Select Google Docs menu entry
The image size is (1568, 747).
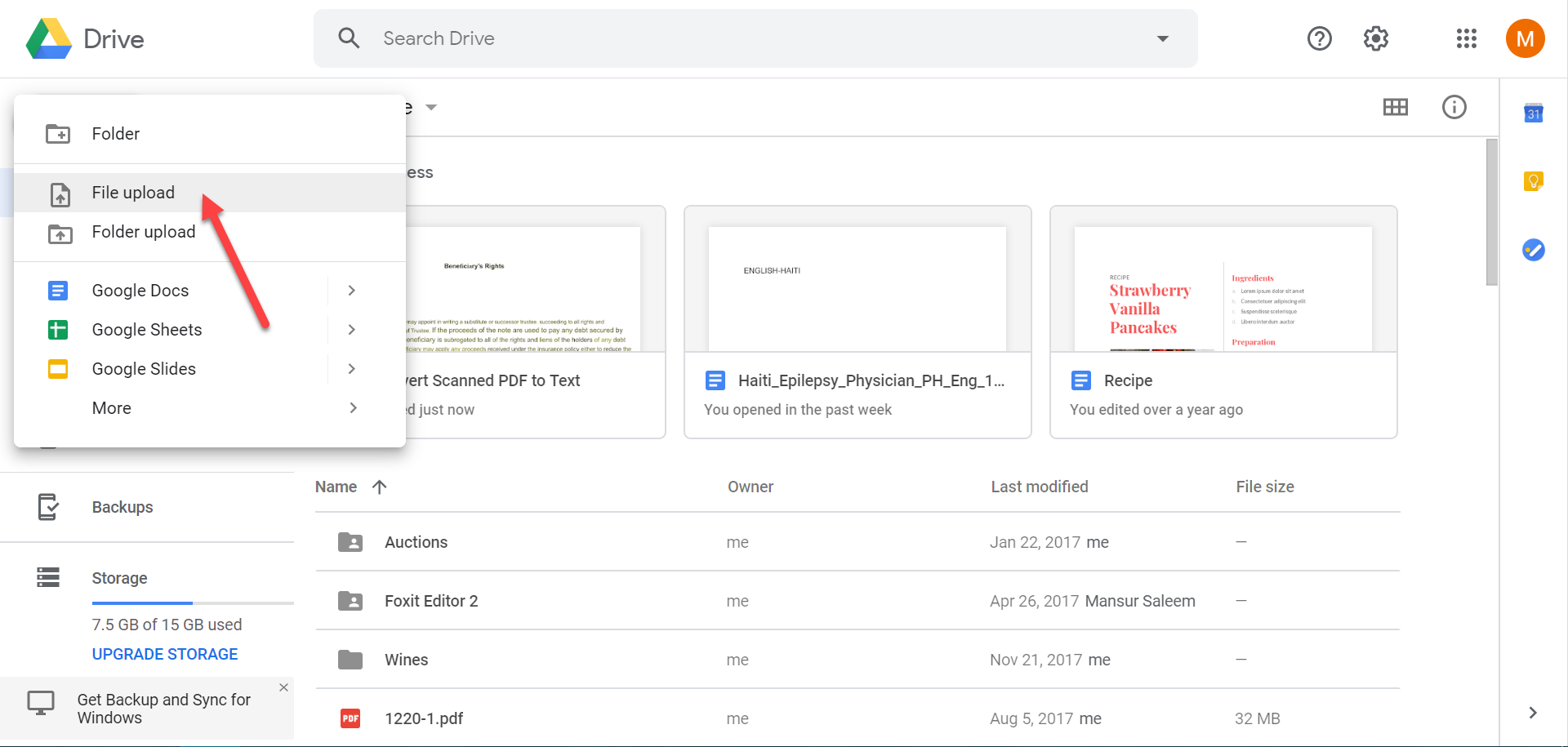click(210, 291)
